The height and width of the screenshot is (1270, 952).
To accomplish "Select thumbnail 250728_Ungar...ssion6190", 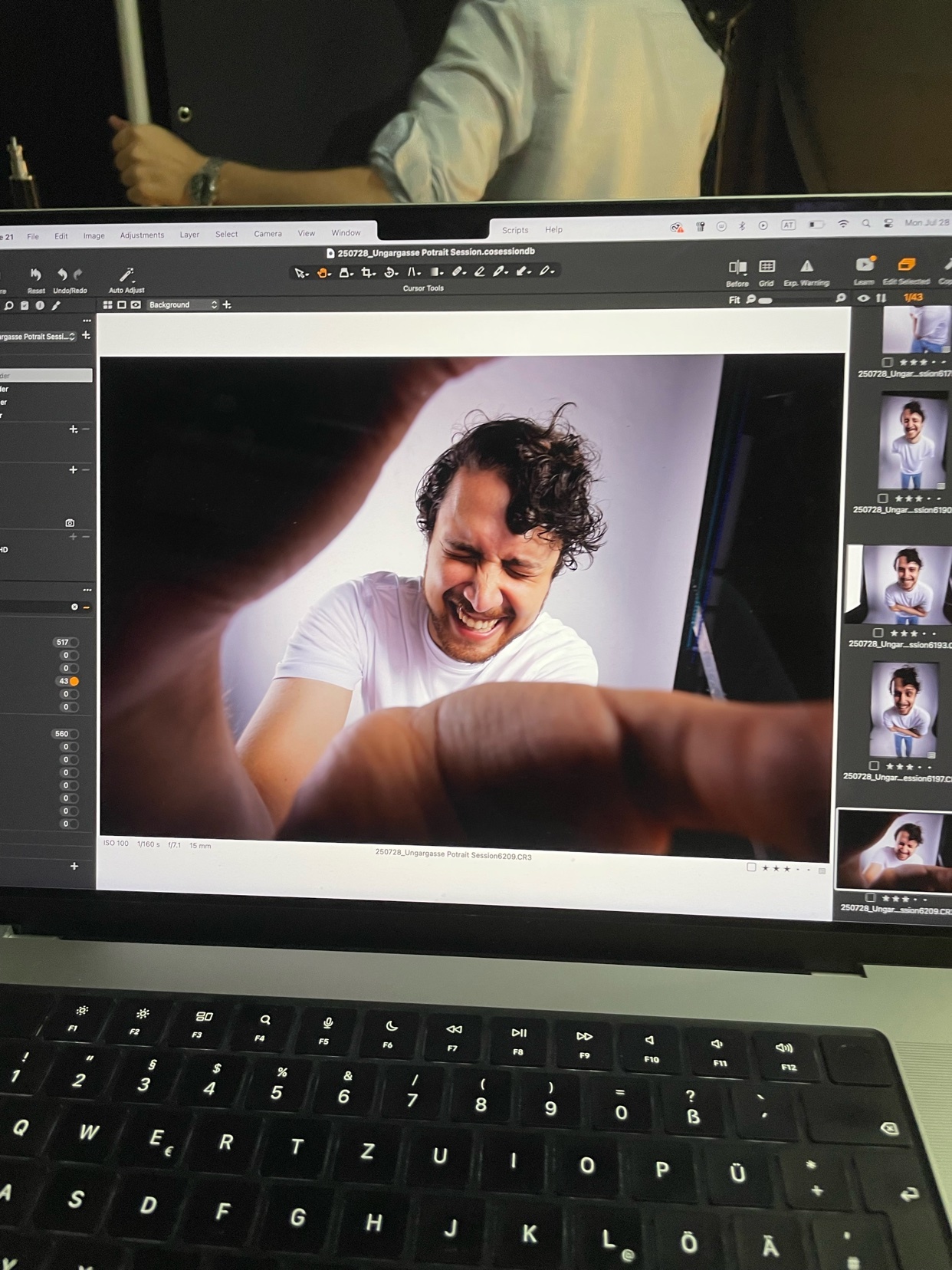I will click(913, 441).
